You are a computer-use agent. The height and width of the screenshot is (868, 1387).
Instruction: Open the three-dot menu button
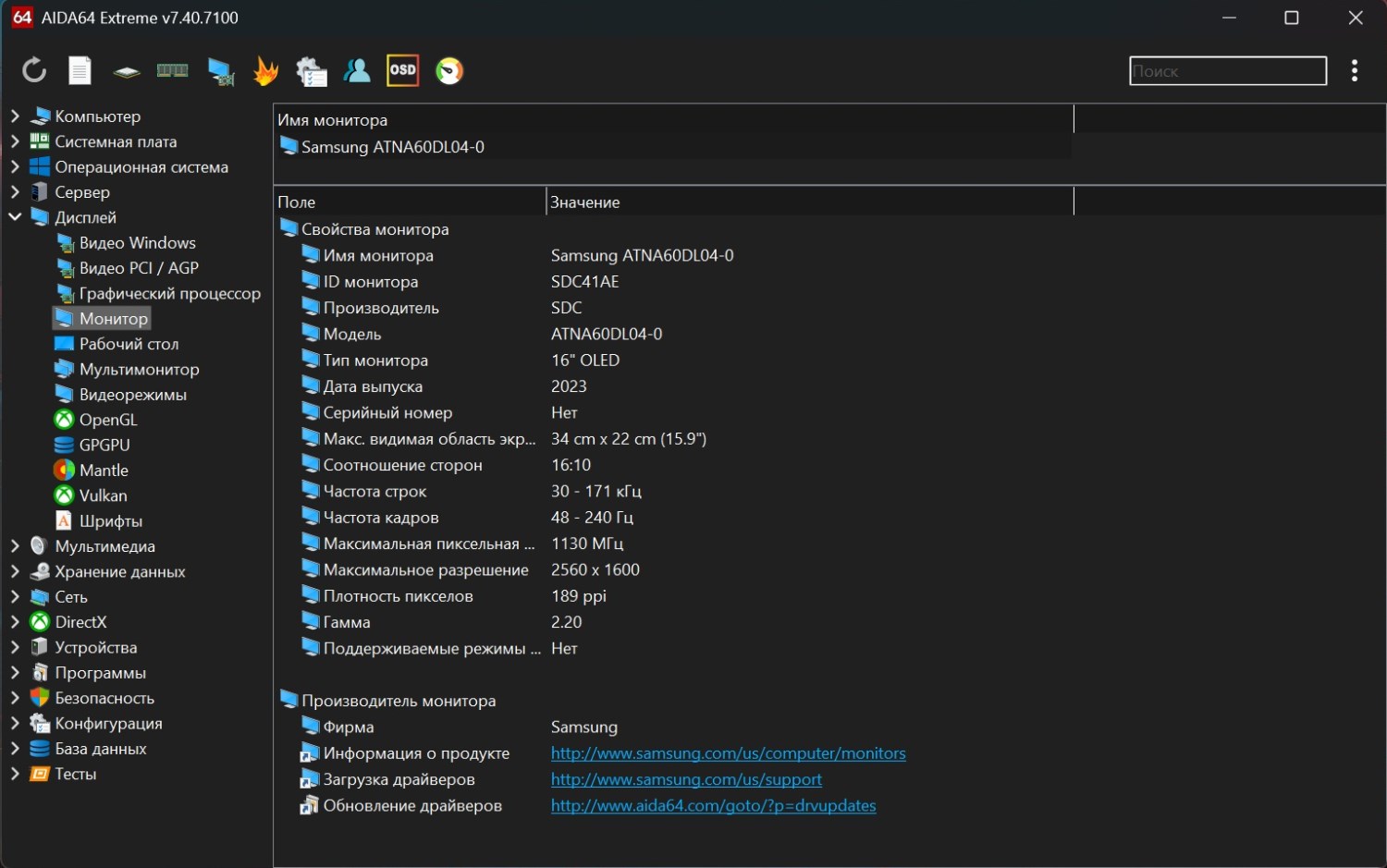tap(1354, 70)
